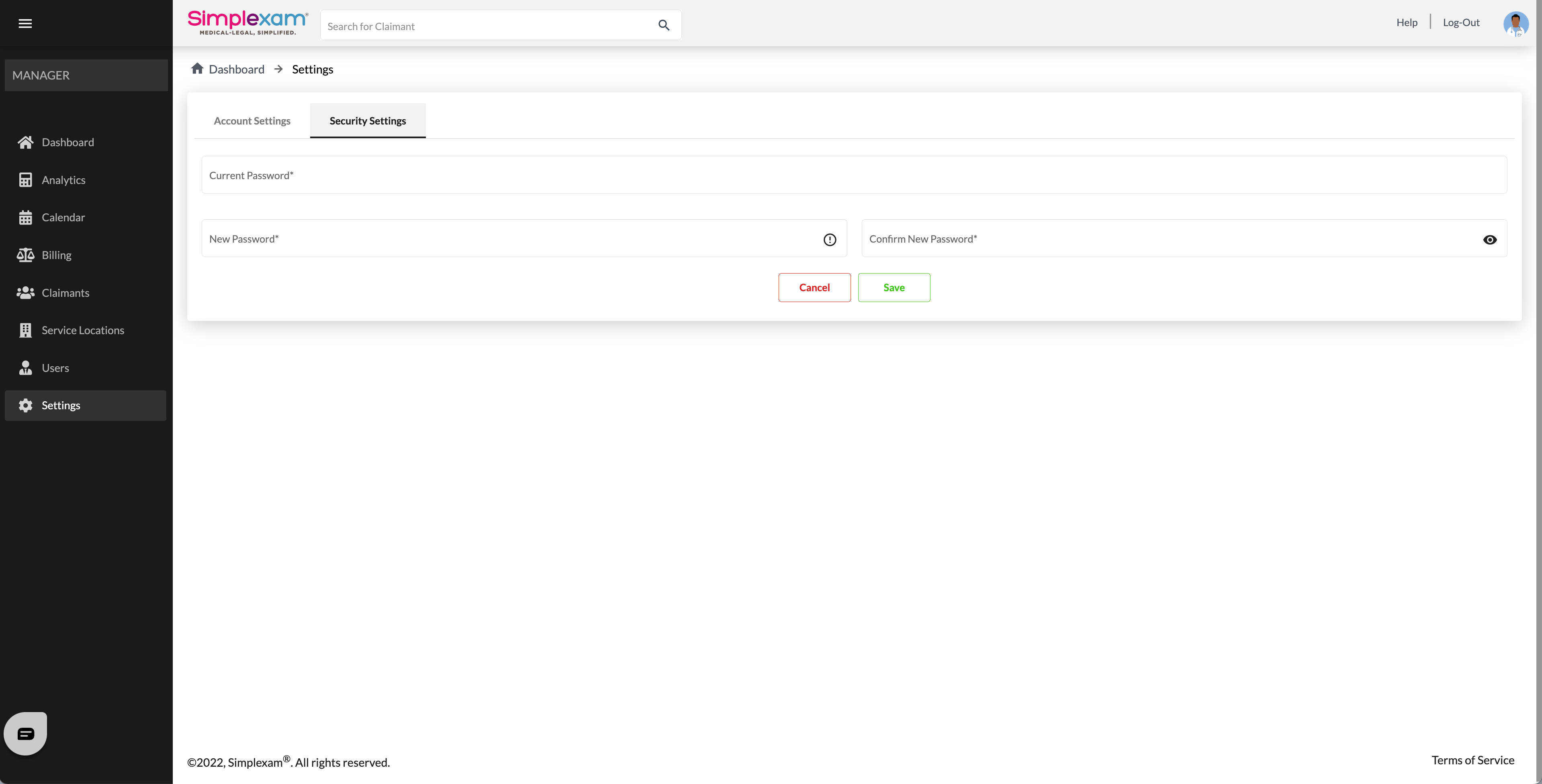Viewport: 1542px width, 784px height.
Task: Toggle confirm password visibility eye icon
Action: coord(1489,239)
